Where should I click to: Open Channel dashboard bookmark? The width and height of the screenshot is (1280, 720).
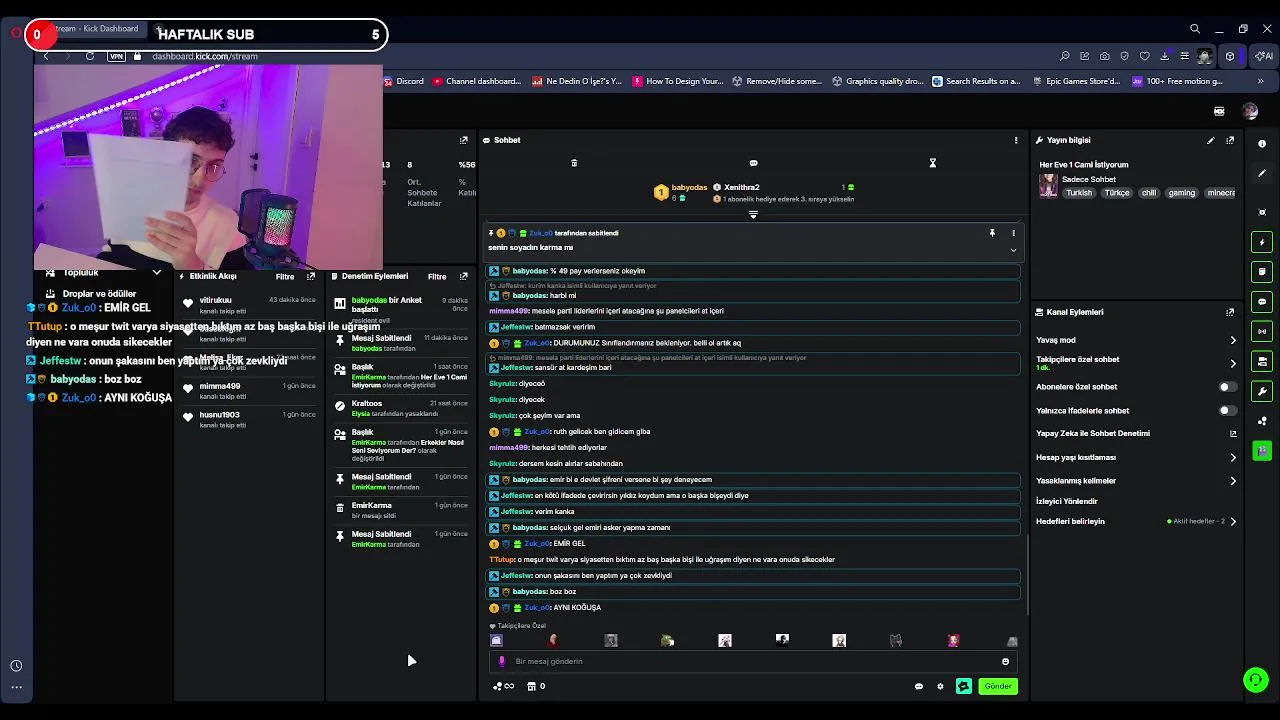476,81
